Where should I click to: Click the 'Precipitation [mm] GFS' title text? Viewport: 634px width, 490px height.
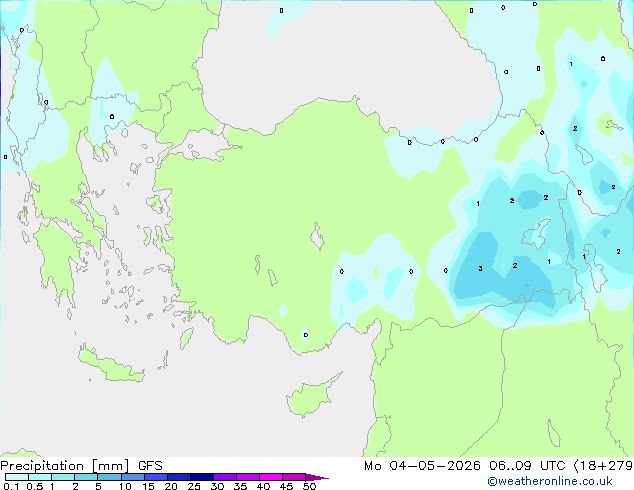(81, 466)
